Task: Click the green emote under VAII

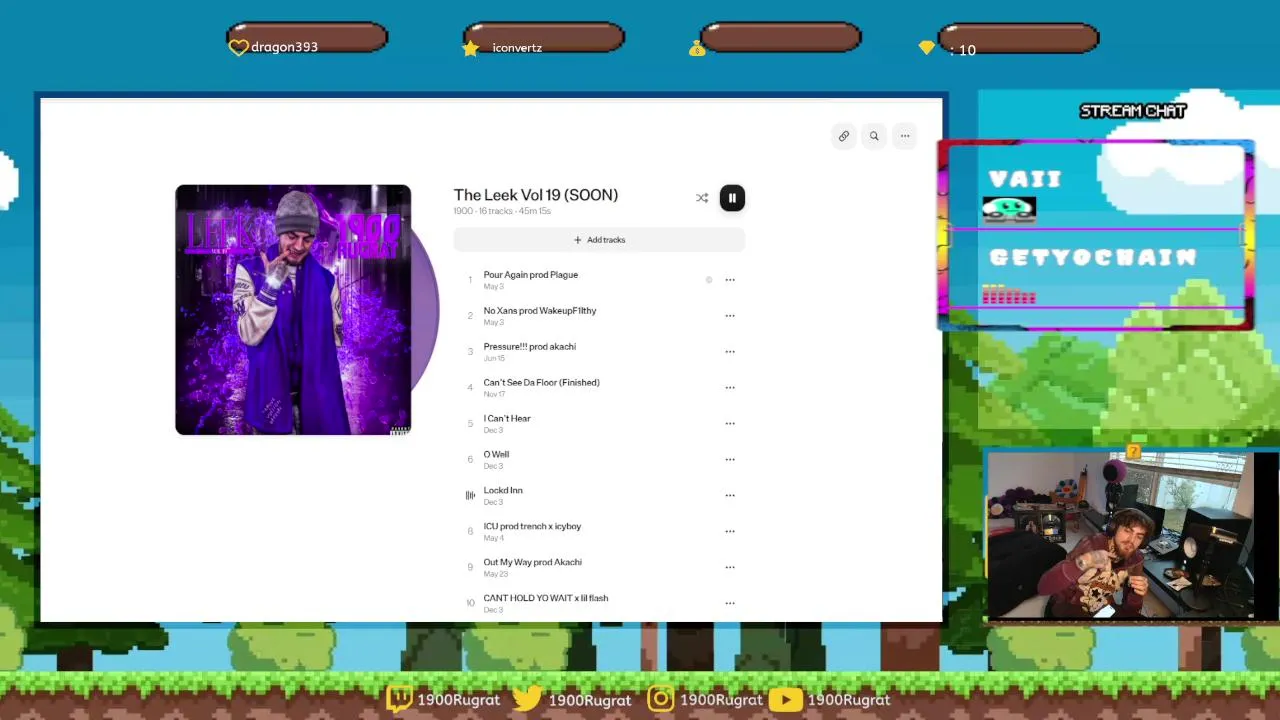Action: (1009, 208)
